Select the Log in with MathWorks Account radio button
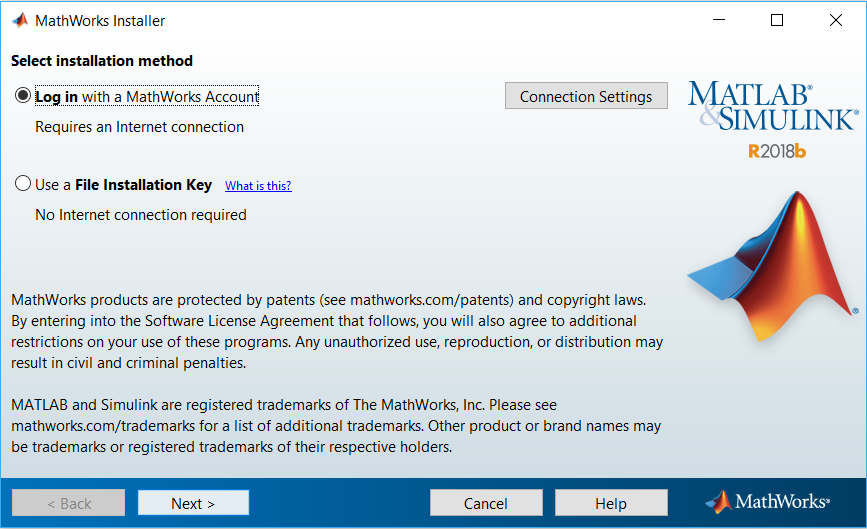This screenshot has width=867, height=529. pyautogui.click(x=23, y=96)
